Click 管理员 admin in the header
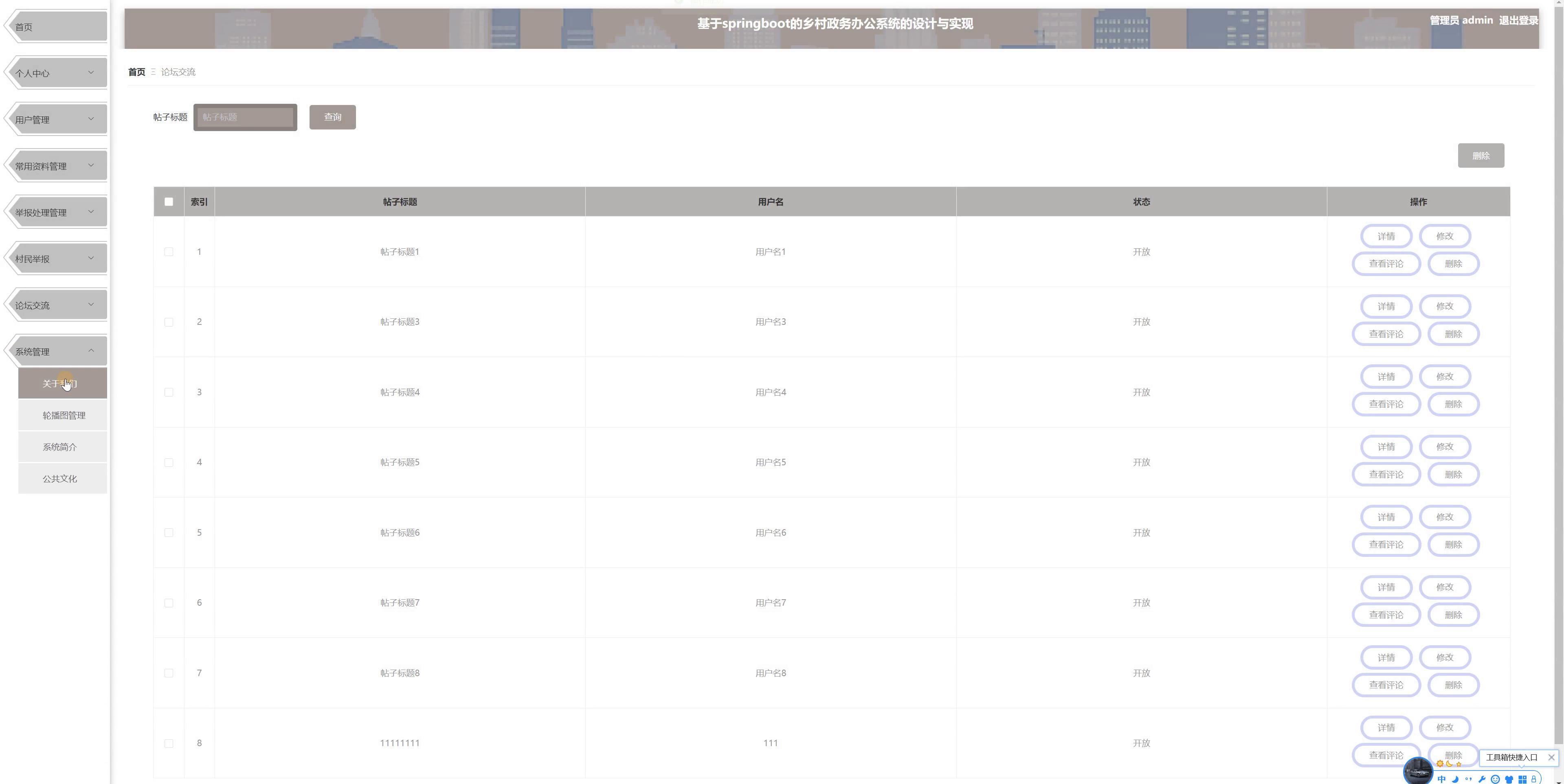The image size is (1564, 784). tap(1461, 20)
